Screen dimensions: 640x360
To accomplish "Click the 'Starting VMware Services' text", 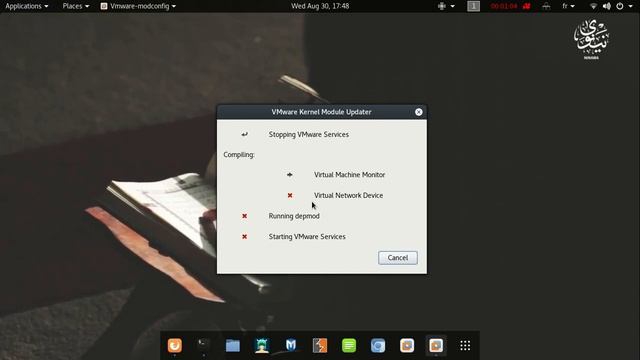I will [x=307, y=237].
